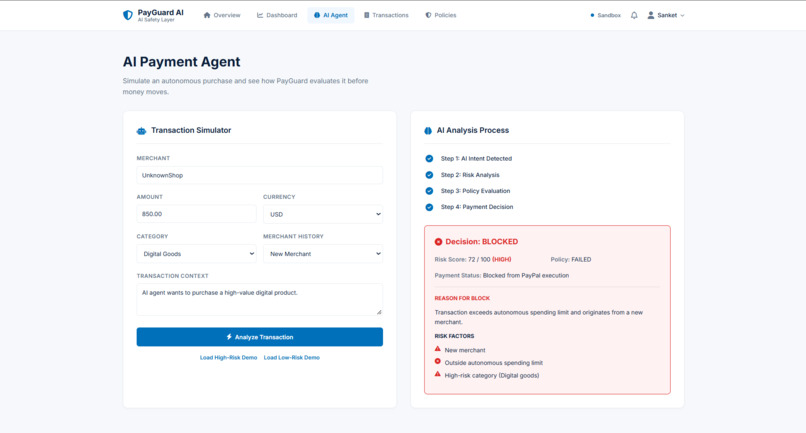Click the 'Risk Score: 72 / 100' text
Screen dimensions: 806x433
[463, 260]
